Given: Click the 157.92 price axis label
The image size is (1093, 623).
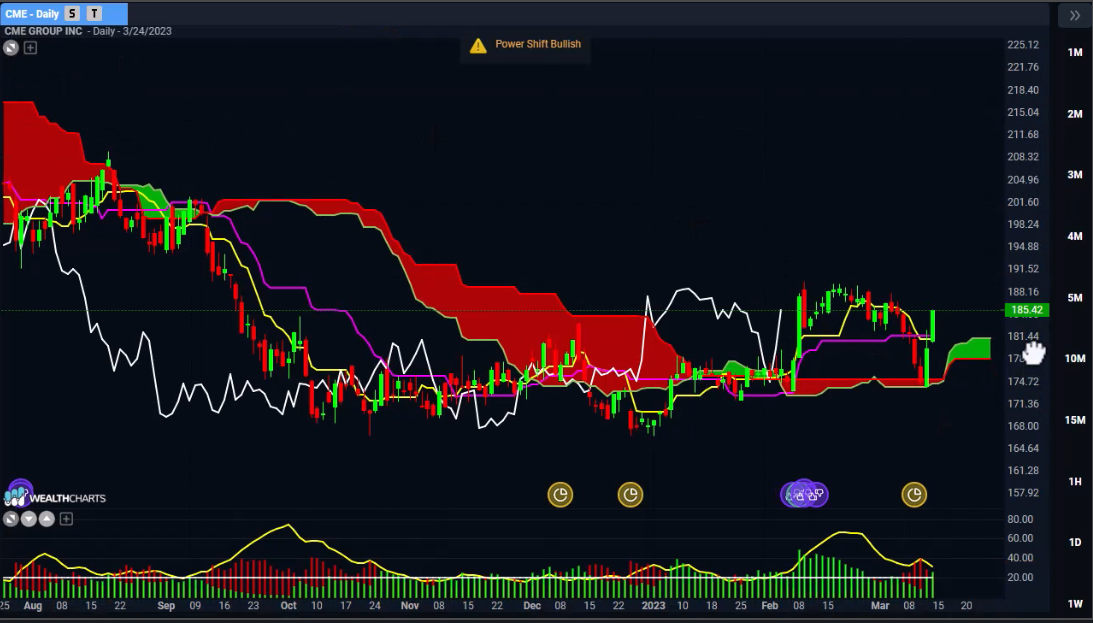Looking at the screenshot, I should (x=1023, y=493).
